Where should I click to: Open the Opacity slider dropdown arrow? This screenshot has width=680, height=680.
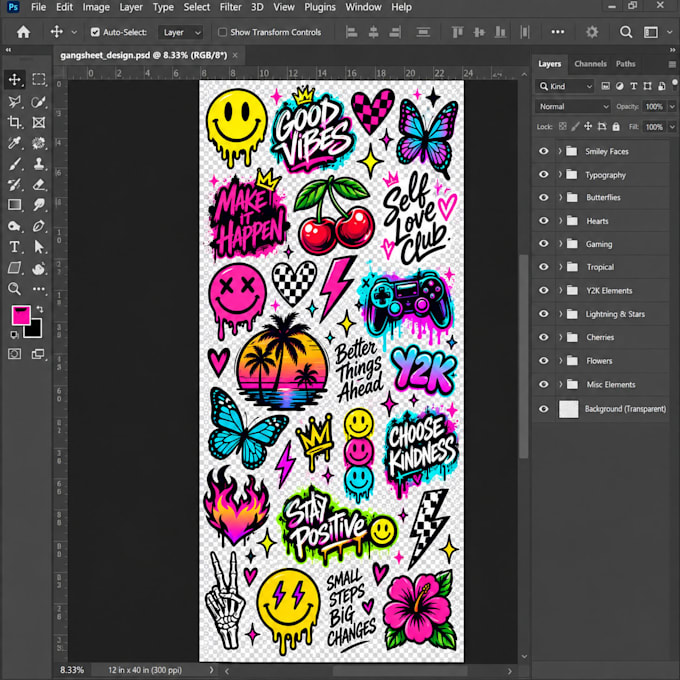point(672,106)
